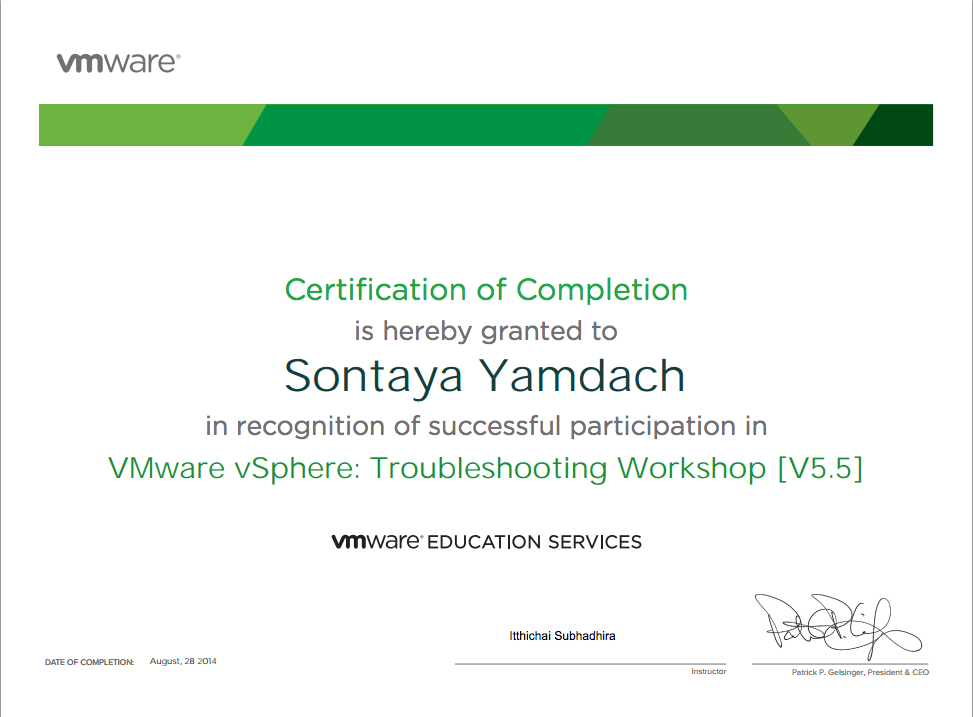Click the VMware logo at top left

(x=118, y=63)
